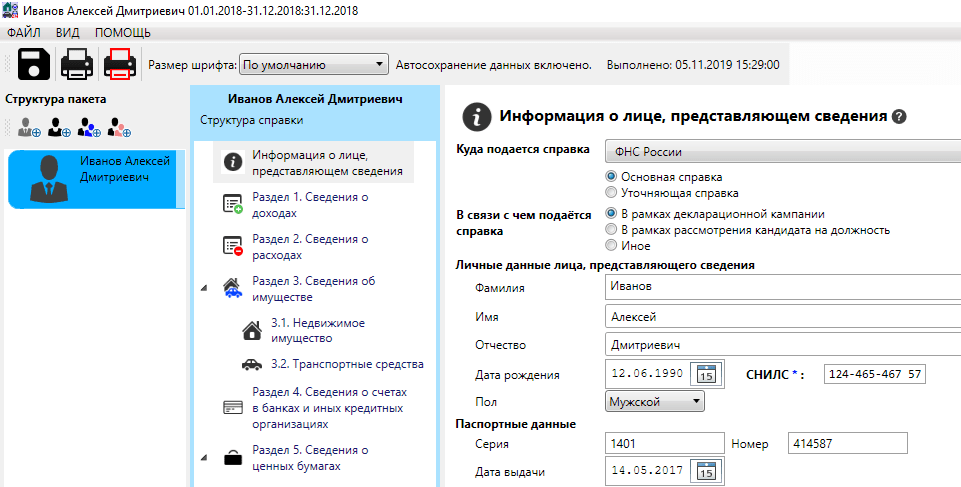Select Уточняющая справка radio button

pyautogui.click(x=610, y=192)
